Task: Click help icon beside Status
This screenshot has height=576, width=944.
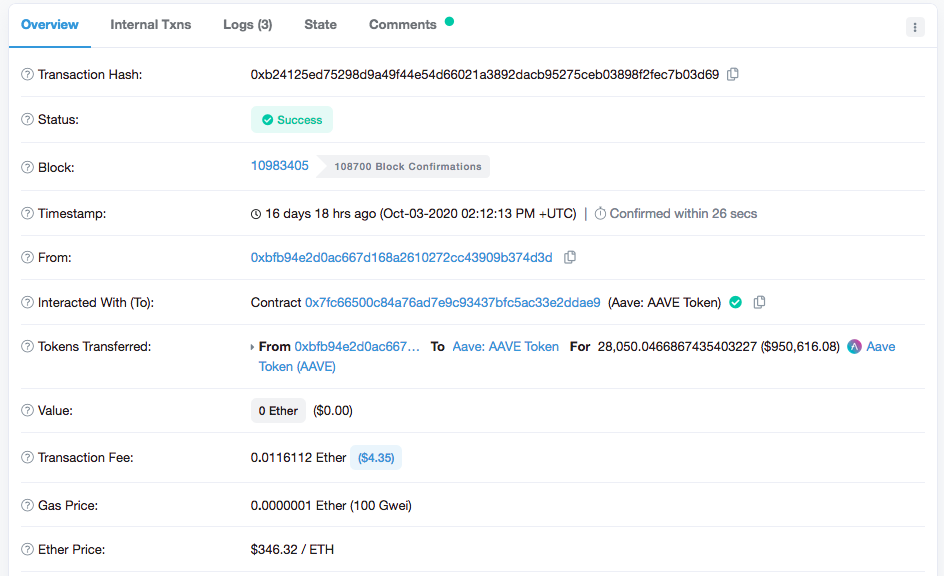Action: pos(27,119)
